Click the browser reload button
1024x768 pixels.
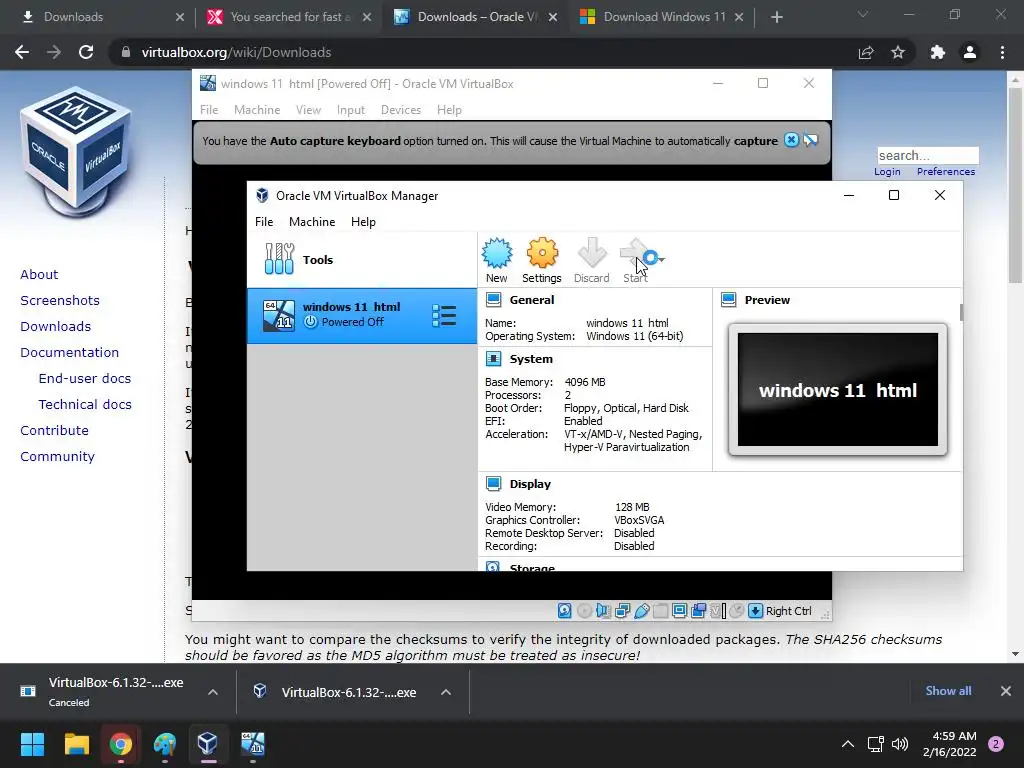pos(86,52)
